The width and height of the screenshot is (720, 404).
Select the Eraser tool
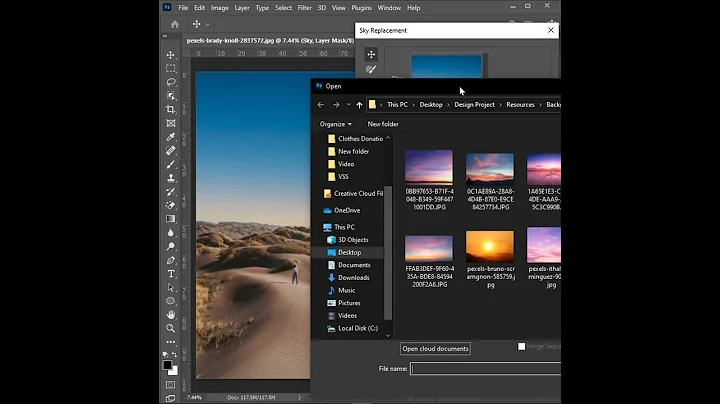click(x=171, y=205)
